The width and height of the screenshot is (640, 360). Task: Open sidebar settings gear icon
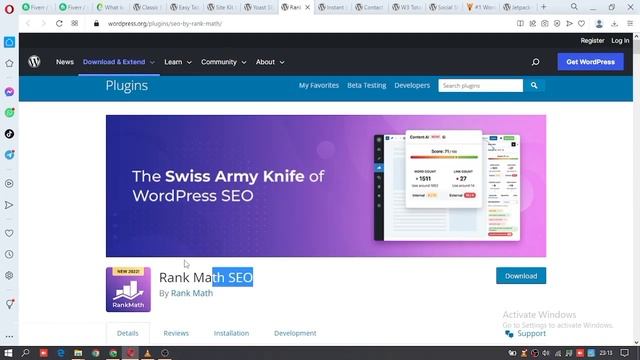[x=9, y=276]
